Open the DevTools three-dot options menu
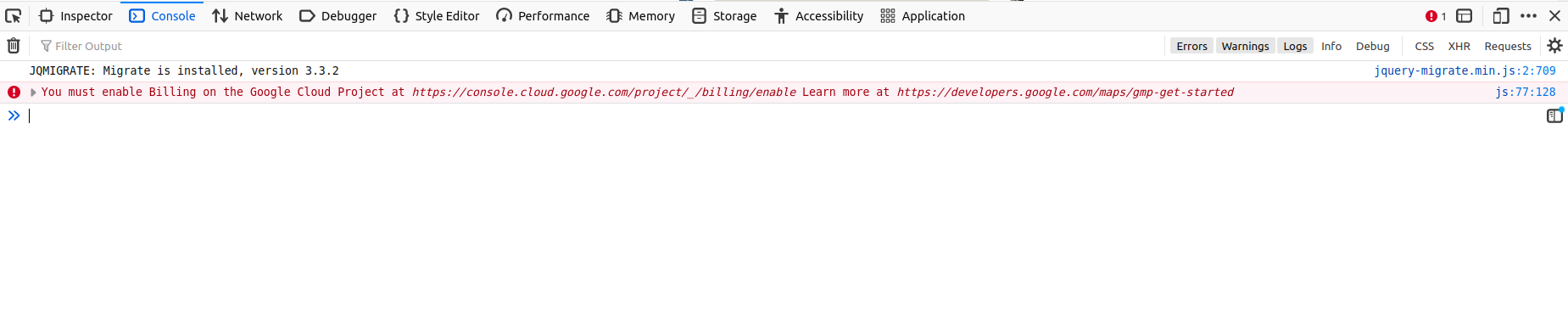 1528,16
